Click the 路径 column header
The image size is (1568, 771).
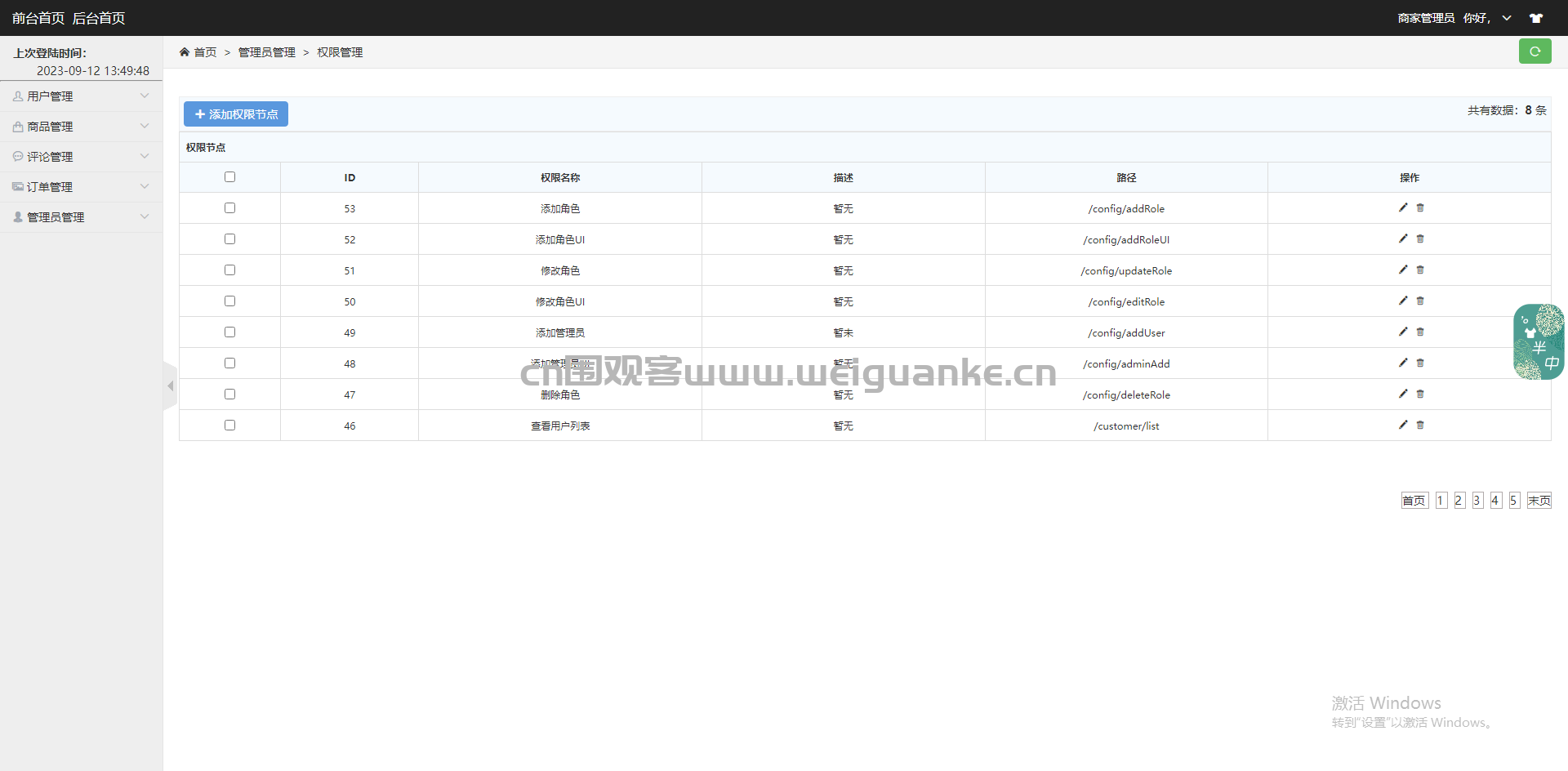click(x=1126, y=178)
